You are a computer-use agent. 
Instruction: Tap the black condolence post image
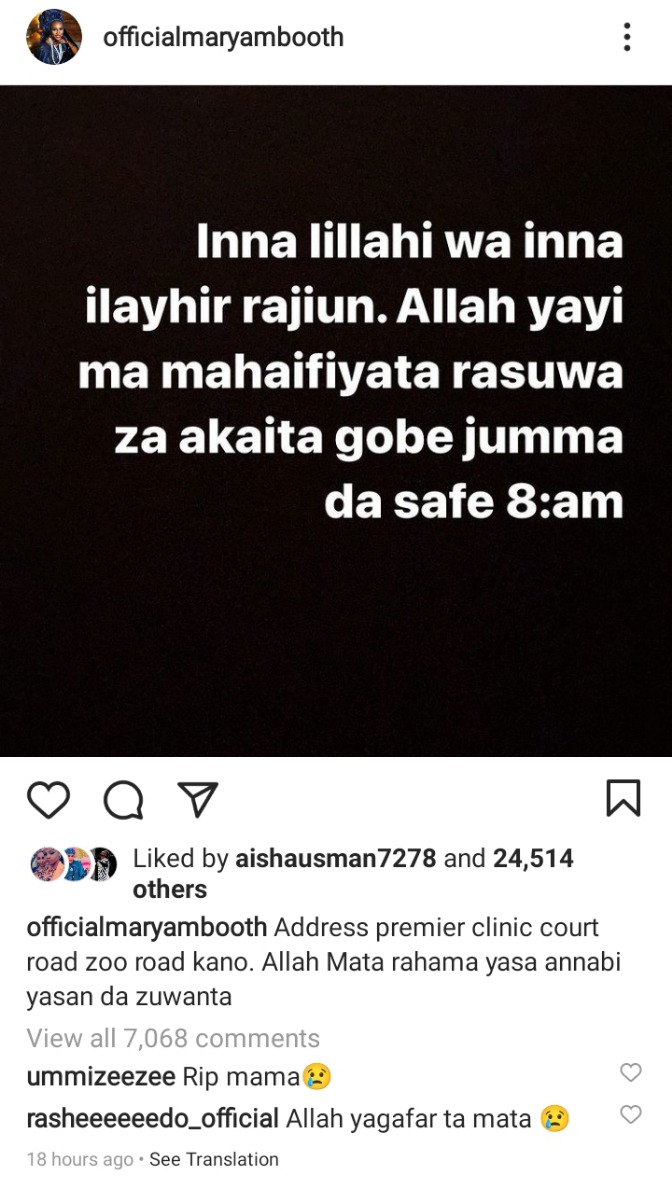pos(336,421)
